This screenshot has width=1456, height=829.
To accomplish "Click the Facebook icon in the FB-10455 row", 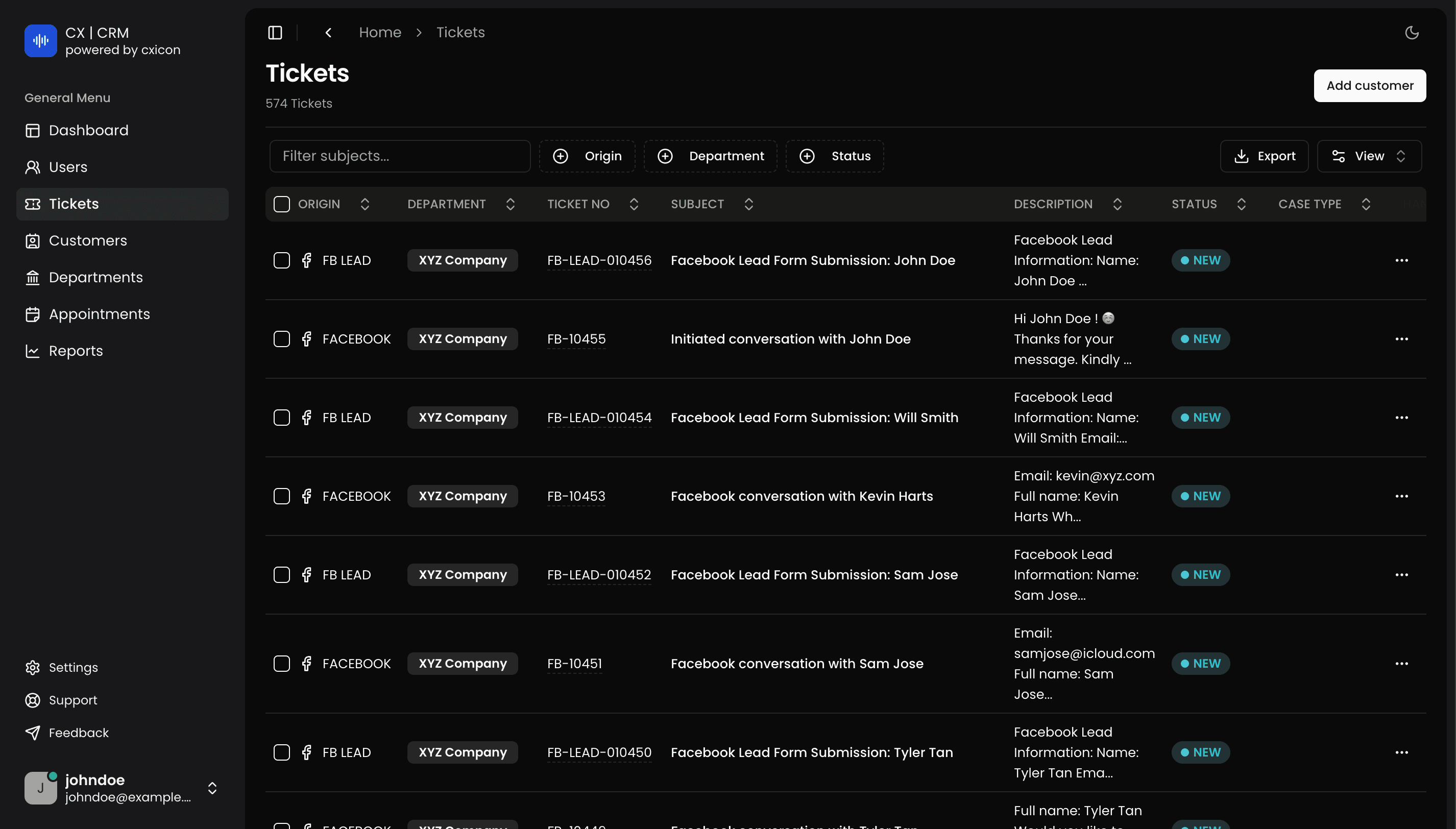I will tap(306, 339).
